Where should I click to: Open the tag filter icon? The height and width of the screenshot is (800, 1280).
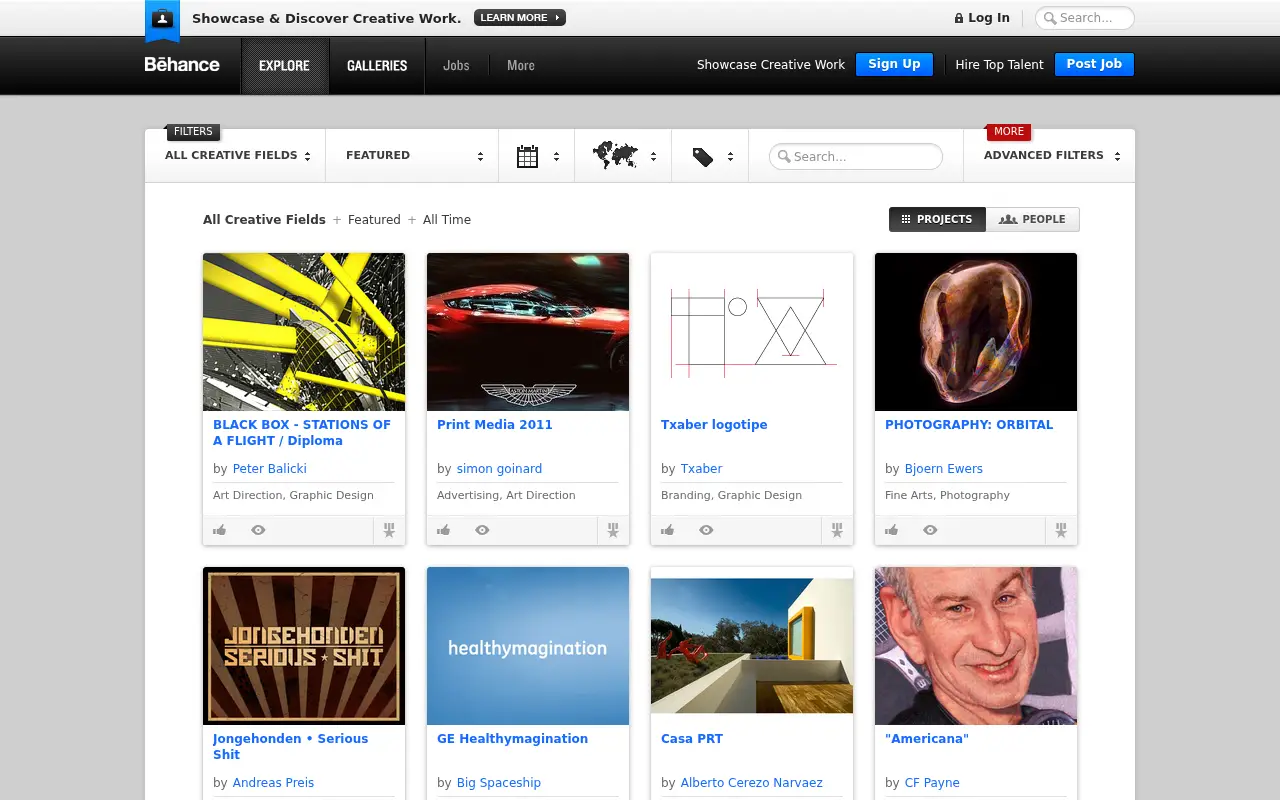703,157
